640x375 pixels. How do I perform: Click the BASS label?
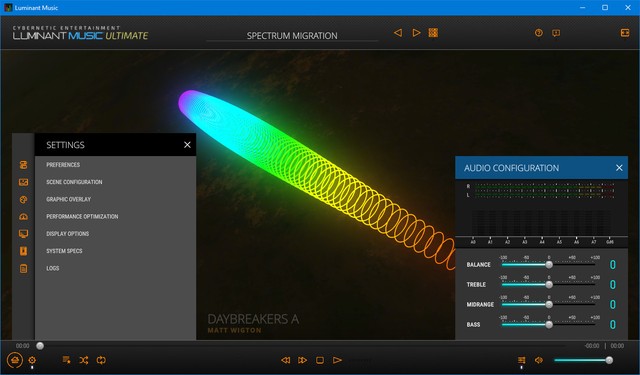(473, 324)
